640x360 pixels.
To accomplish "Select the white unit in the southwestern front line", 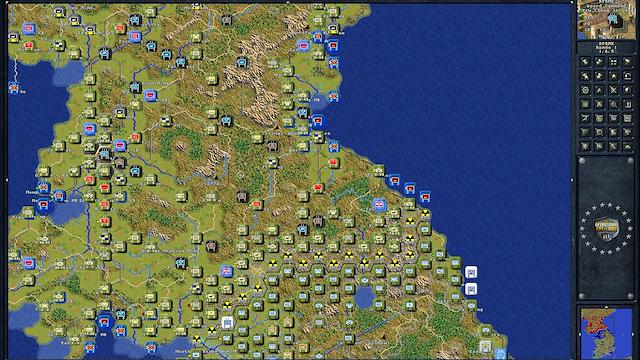I will 227,323.
